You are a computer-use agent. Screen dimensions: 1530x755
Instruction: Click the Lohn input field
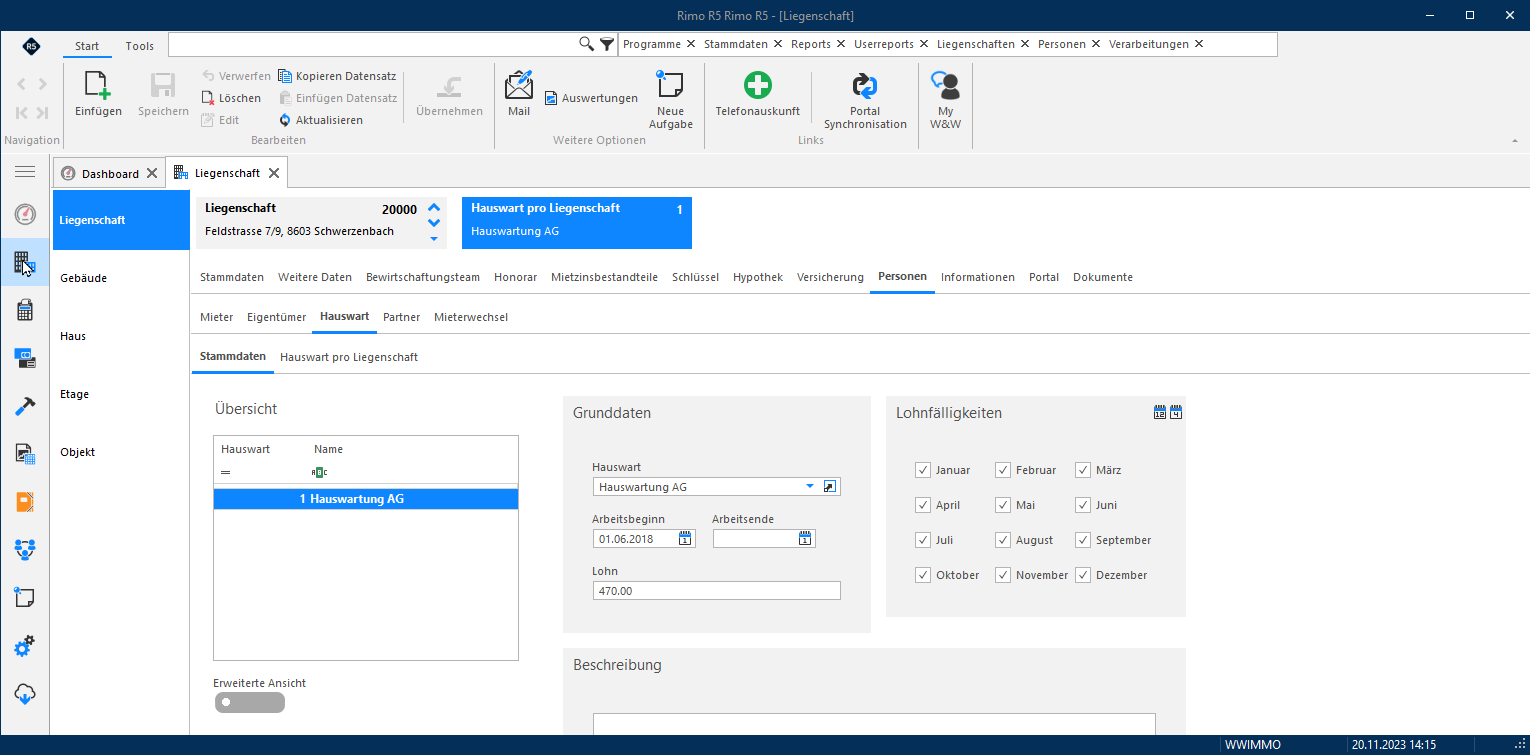(x=716, y=591)
